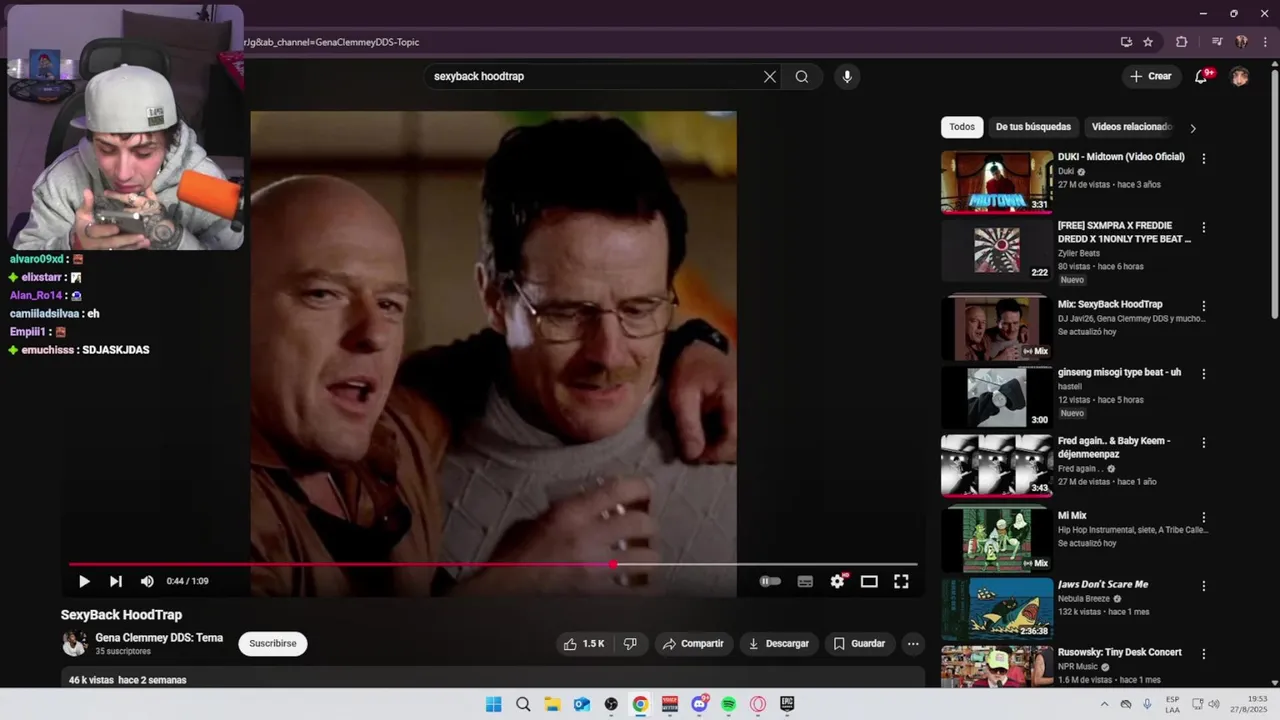This screenshot has height=720, width=1280.
Task: Open Gena Clemmey channel avatar
Action: pos(75,644)
